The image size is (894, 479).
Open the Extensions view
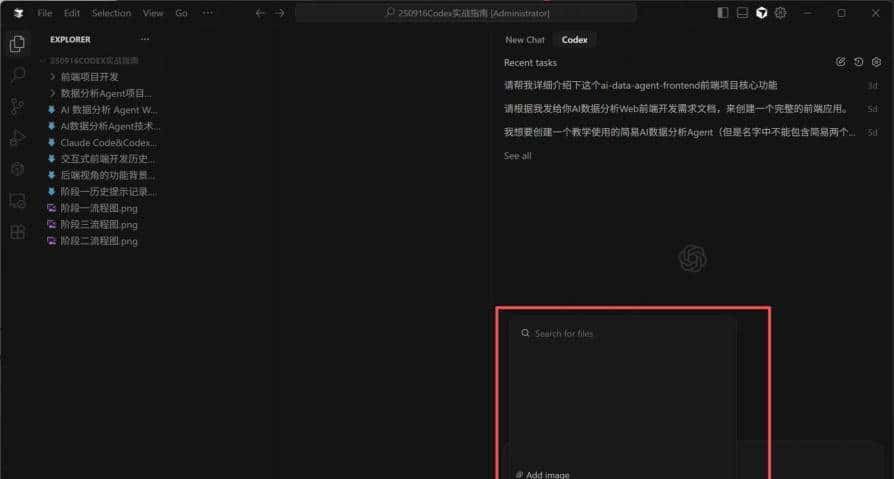[x=18, y=232]
